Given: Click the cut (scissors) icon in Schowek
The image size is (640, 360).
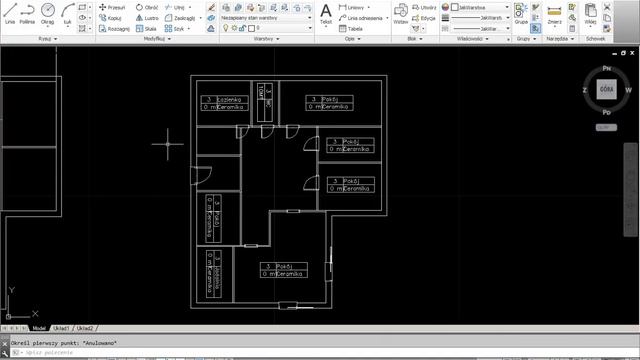Looking at the screenshot, I should 607,7.
